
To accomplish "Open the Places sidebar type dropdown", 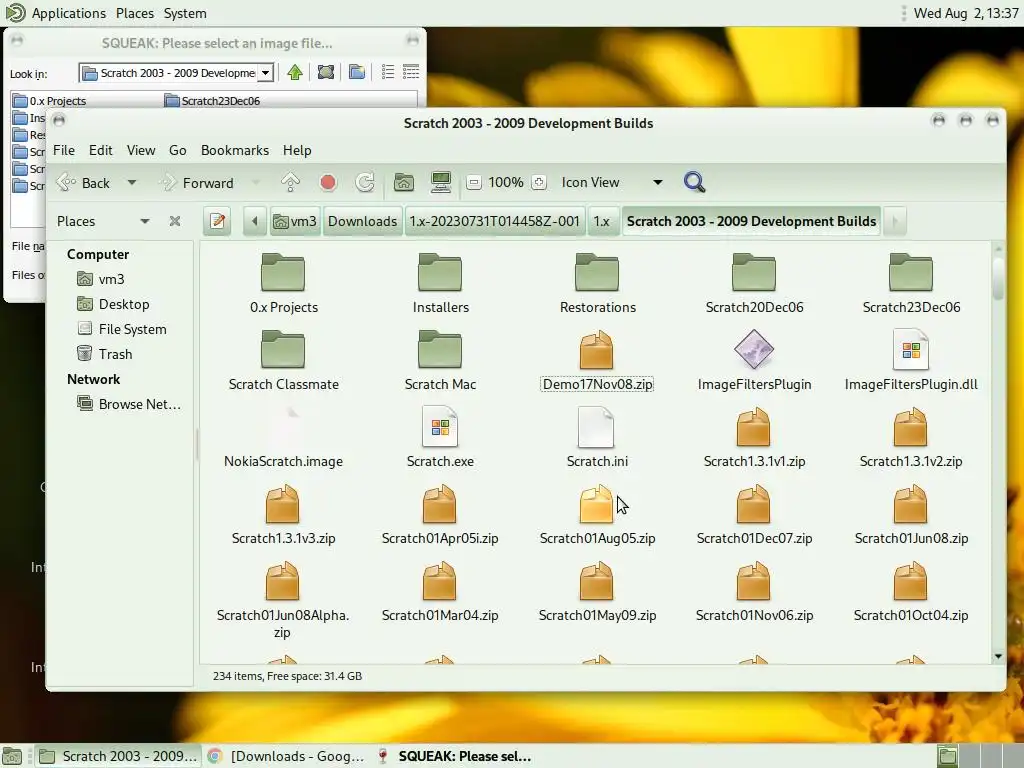I will coord(103,221).
